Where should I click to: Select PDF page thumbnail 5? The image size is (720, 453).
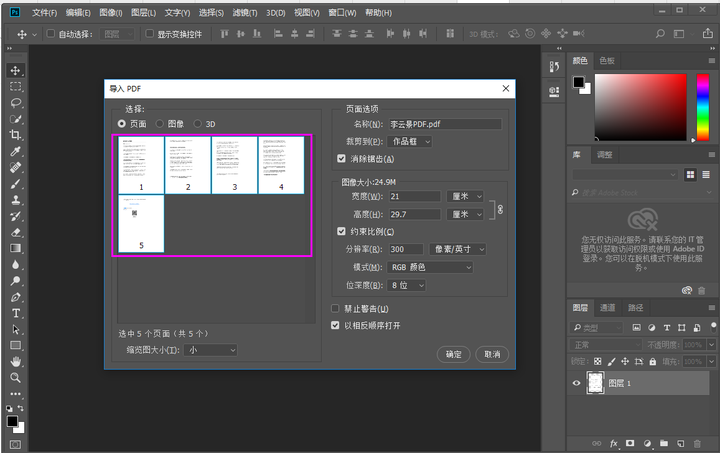point(141,224)
